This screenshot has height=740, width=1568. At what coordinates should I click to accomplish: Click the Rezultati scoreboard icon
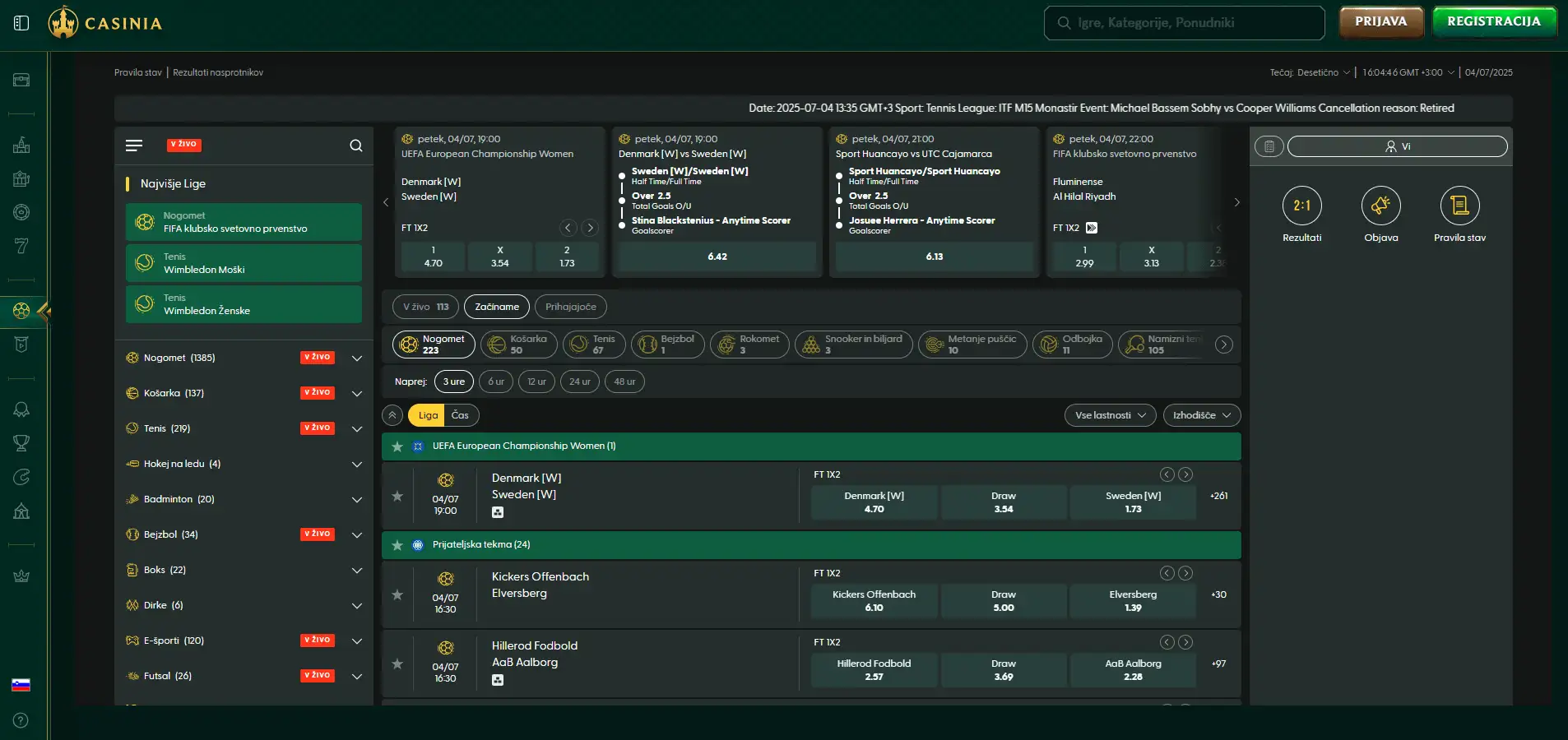pyautogui.click(x=1301, y=206)
